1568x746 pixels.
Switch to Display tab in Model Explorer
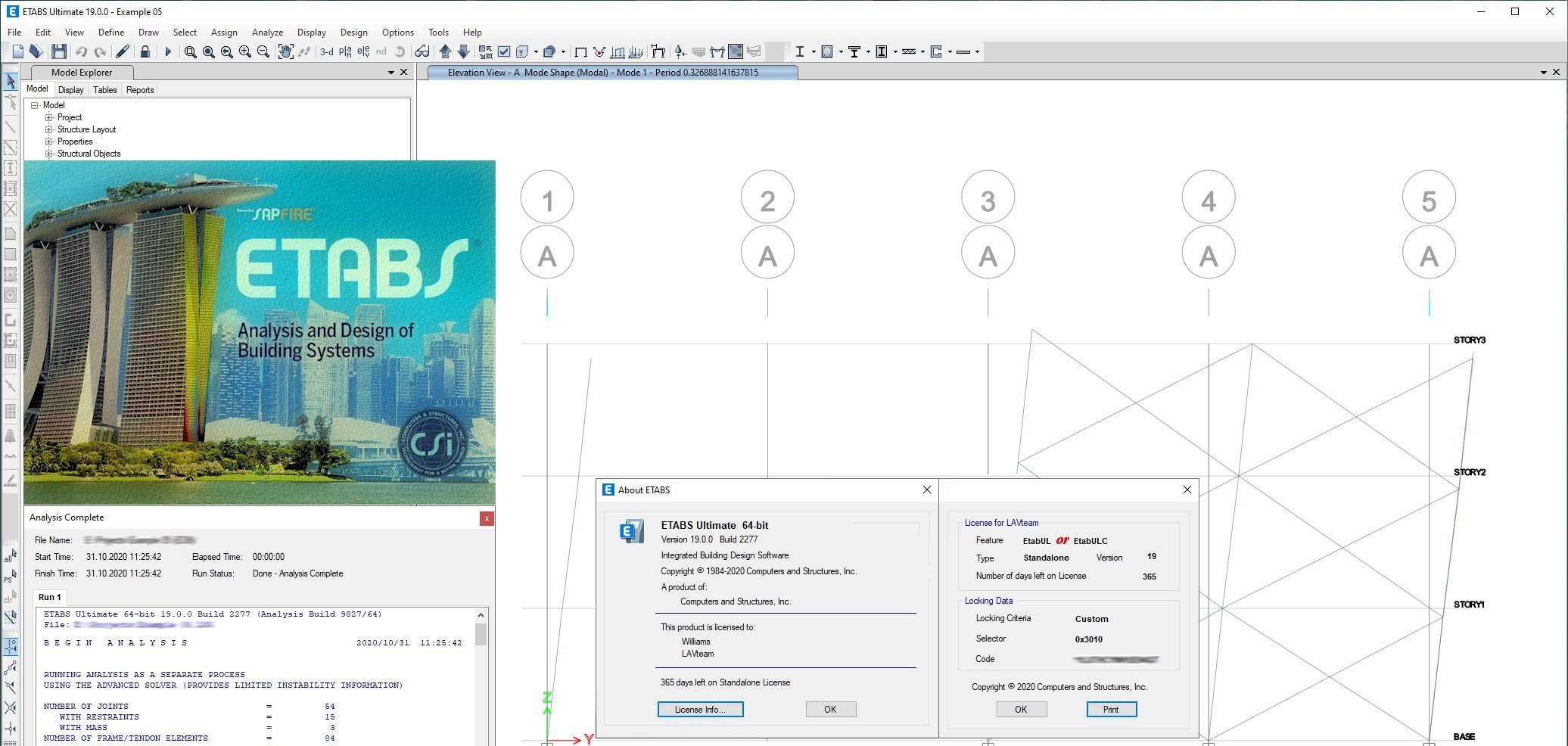click(70, 90)
